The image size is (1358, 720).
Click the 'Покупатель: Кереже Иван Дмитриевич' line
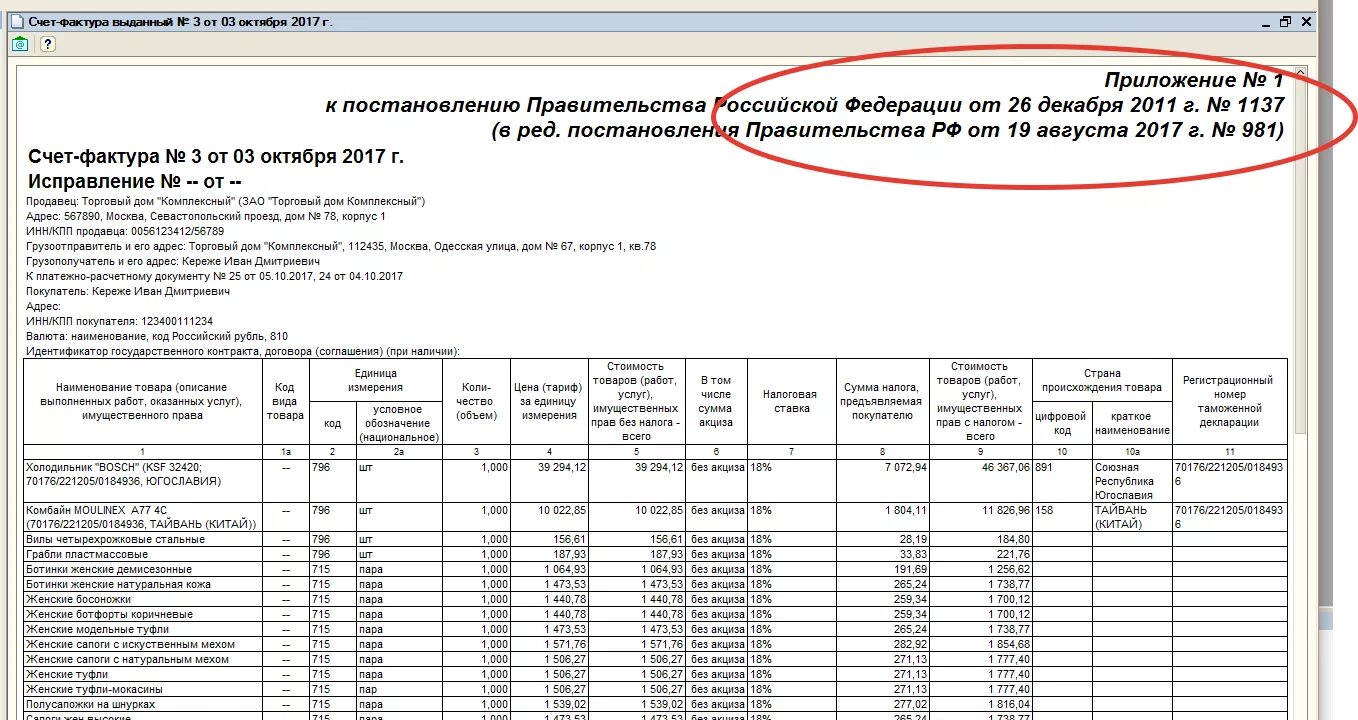tap(128, 291)
